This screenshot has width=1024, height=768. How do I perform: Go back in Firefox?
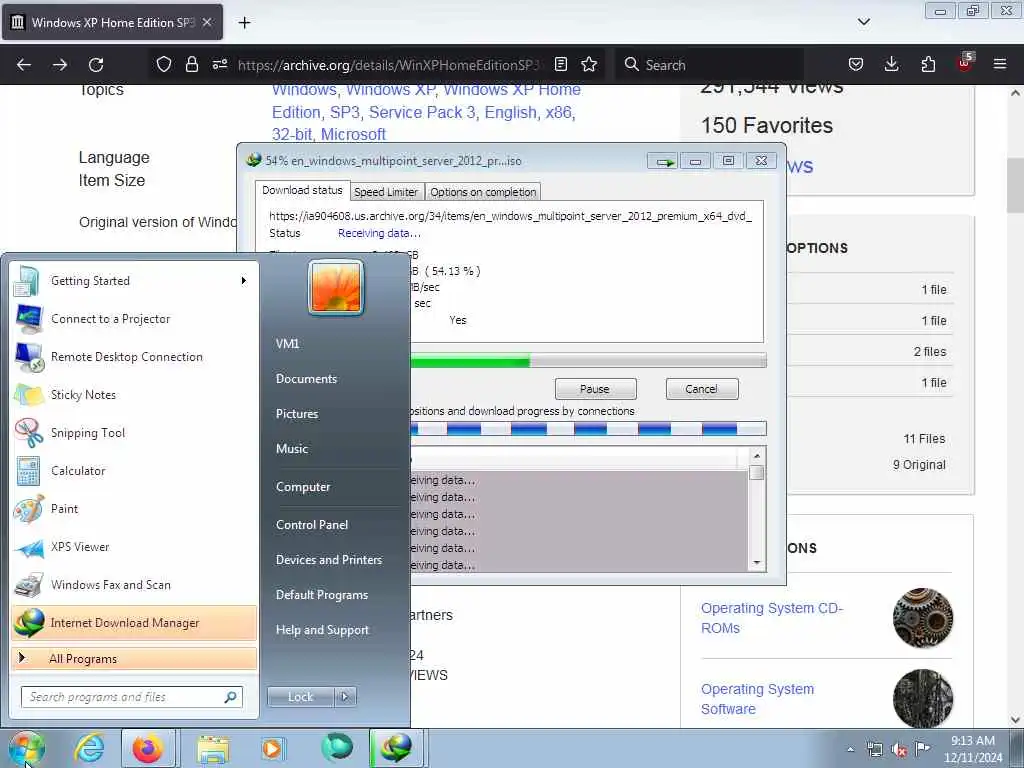pyautogui.click(x=24, y=65)
